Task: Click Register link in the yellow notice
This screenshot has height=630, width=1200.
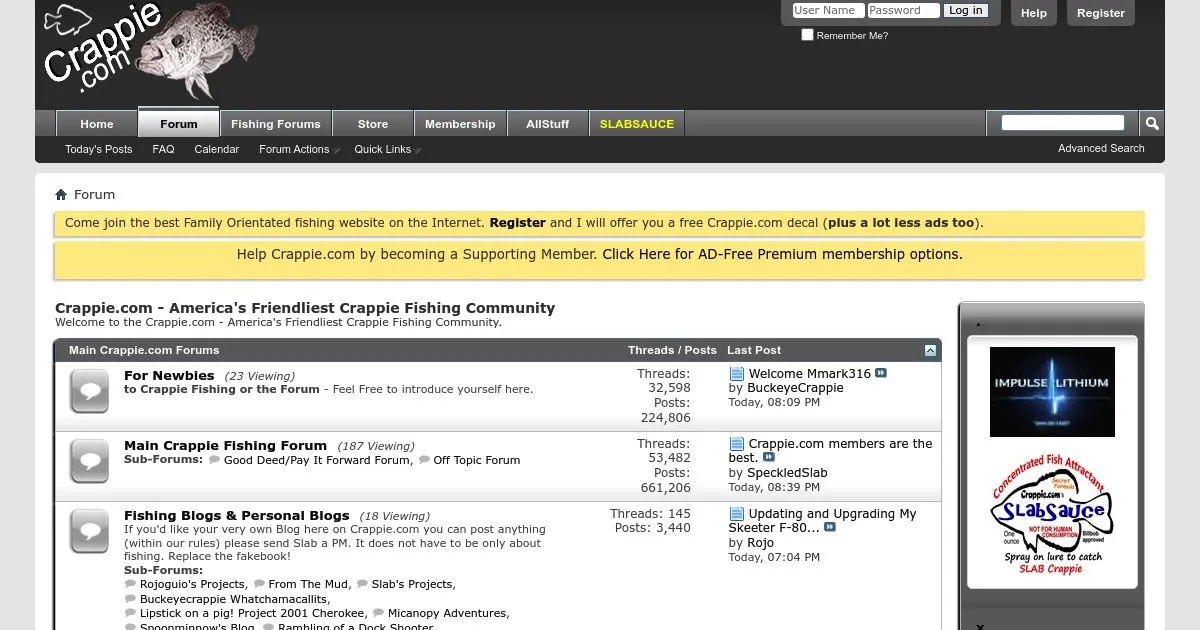Action: [518, 223]
